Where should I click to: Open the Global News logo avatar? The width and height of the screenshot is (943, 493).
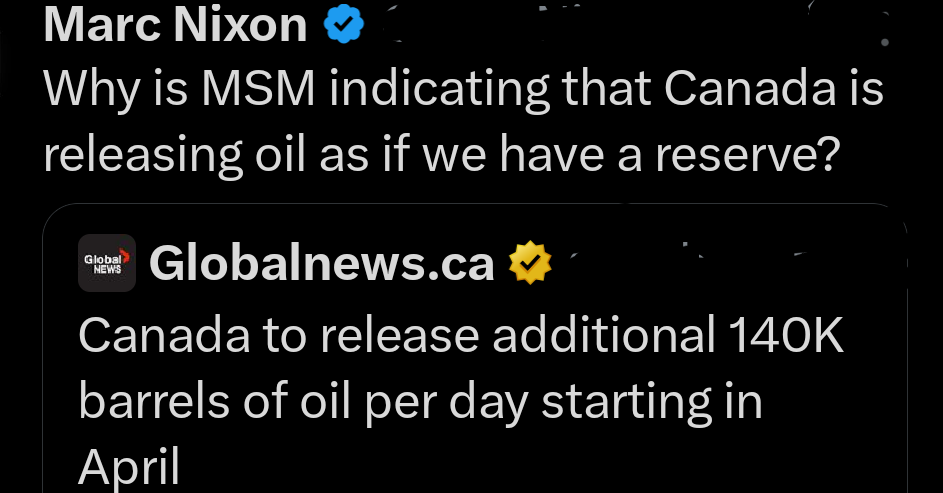(x=107, y=263)
